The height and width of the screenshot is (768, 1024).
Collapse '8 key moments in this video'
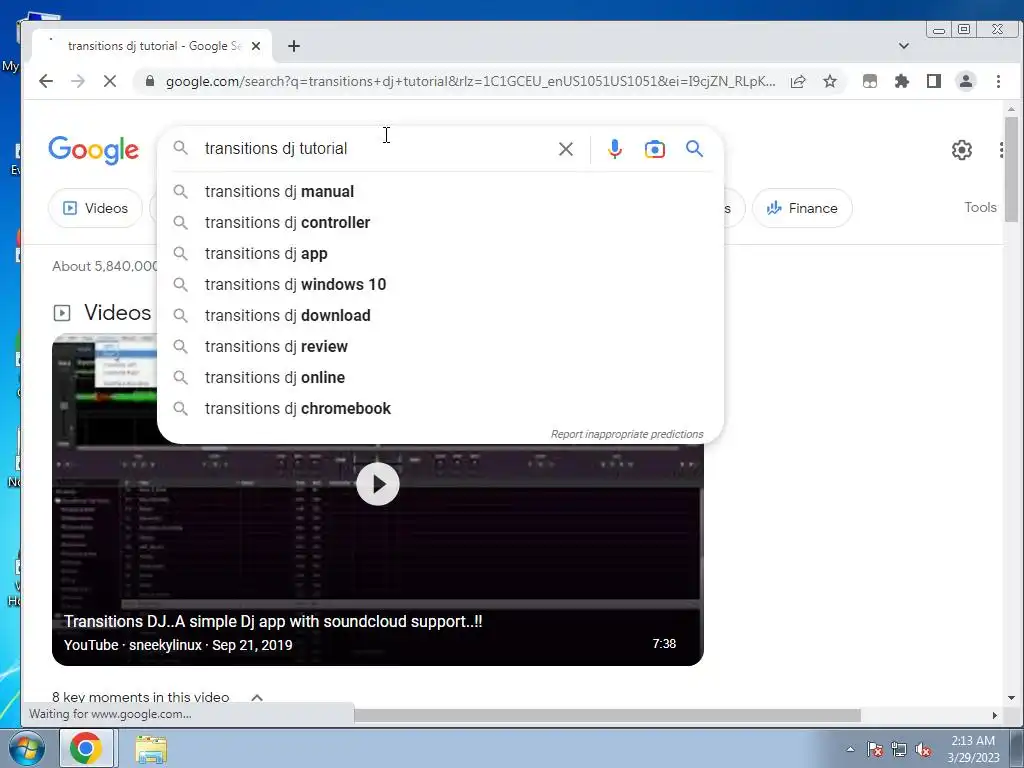[x=257, y=697]
